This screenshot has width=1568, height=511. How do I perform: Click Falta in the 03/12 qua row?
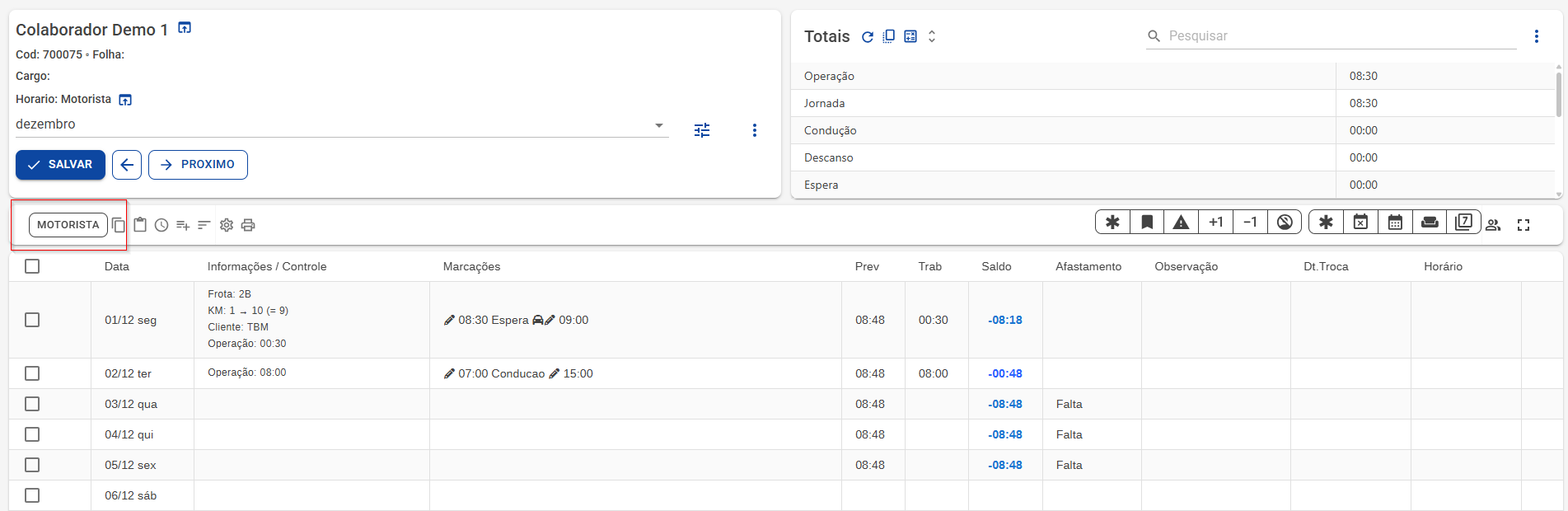pyautogui.click(x=1069, y=404)
